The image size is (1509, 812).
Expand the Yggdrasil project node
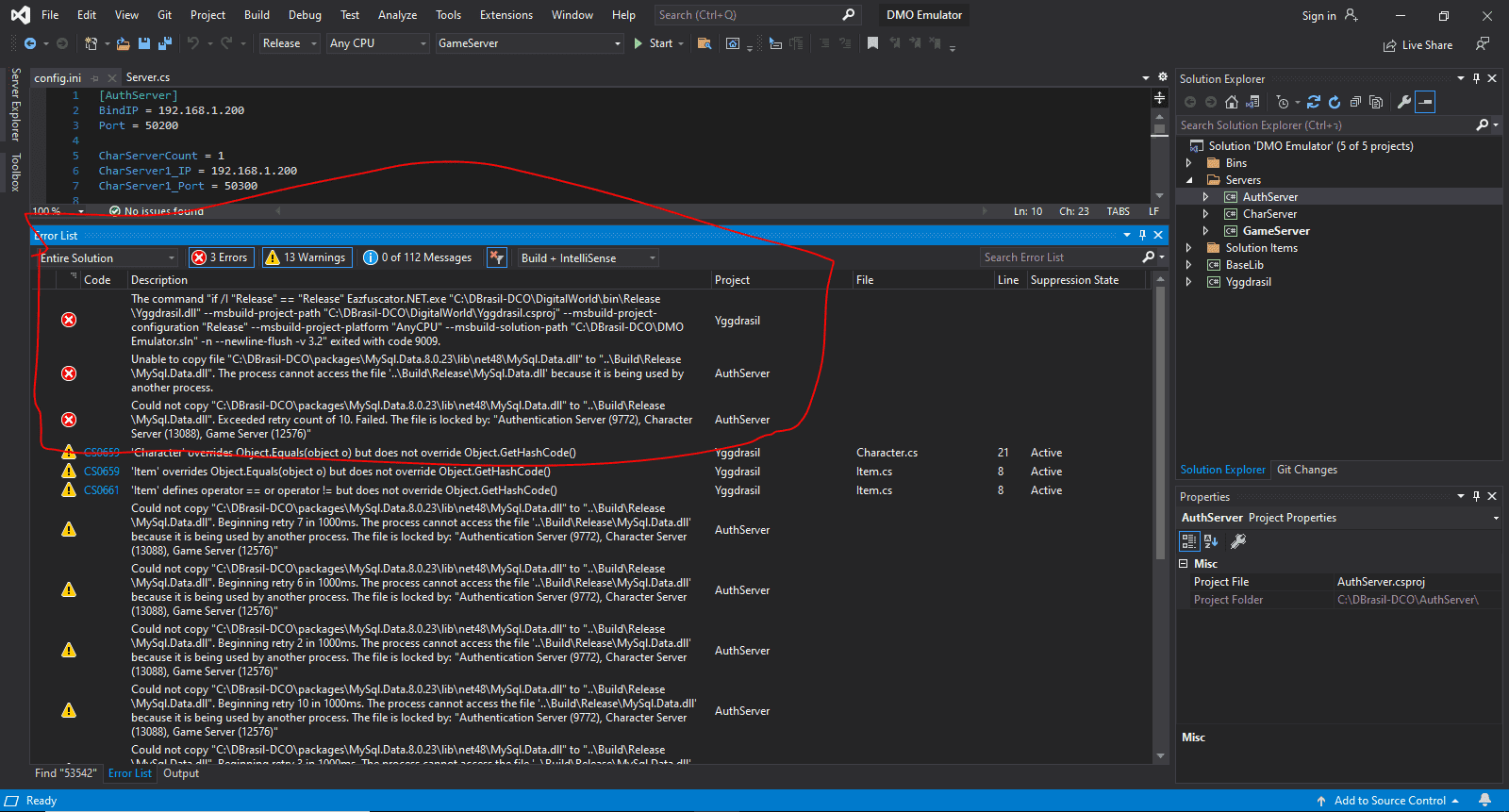[1188, 282]
